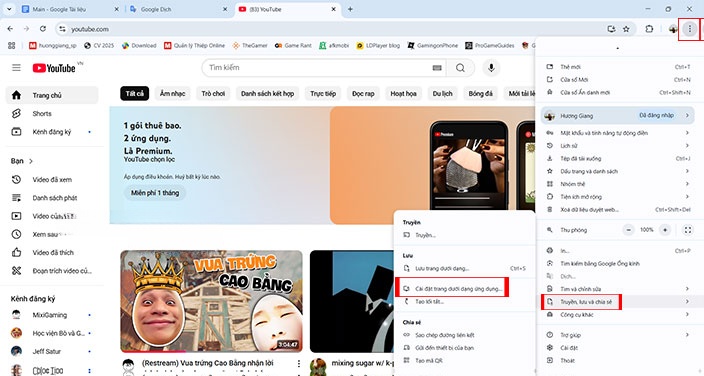Select Xoá dữ liệu duyệt web
704x376 pixels.
(618, 209)
